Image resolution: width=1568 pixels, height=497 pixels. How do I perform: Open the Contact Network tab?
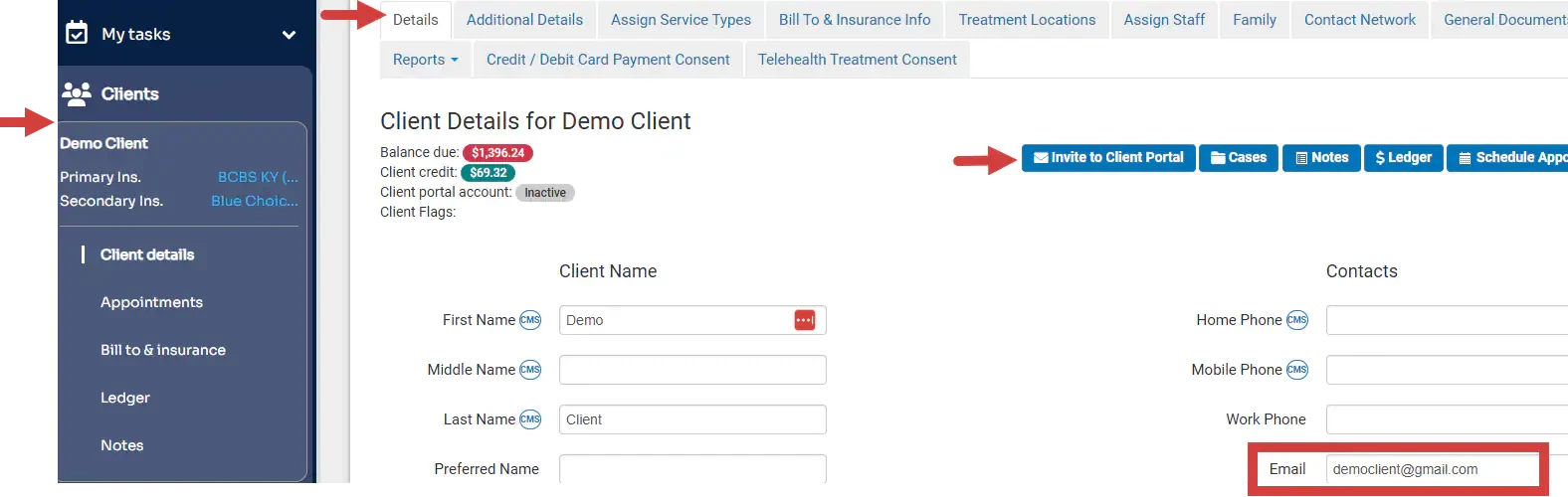[x=1360, y=20]
